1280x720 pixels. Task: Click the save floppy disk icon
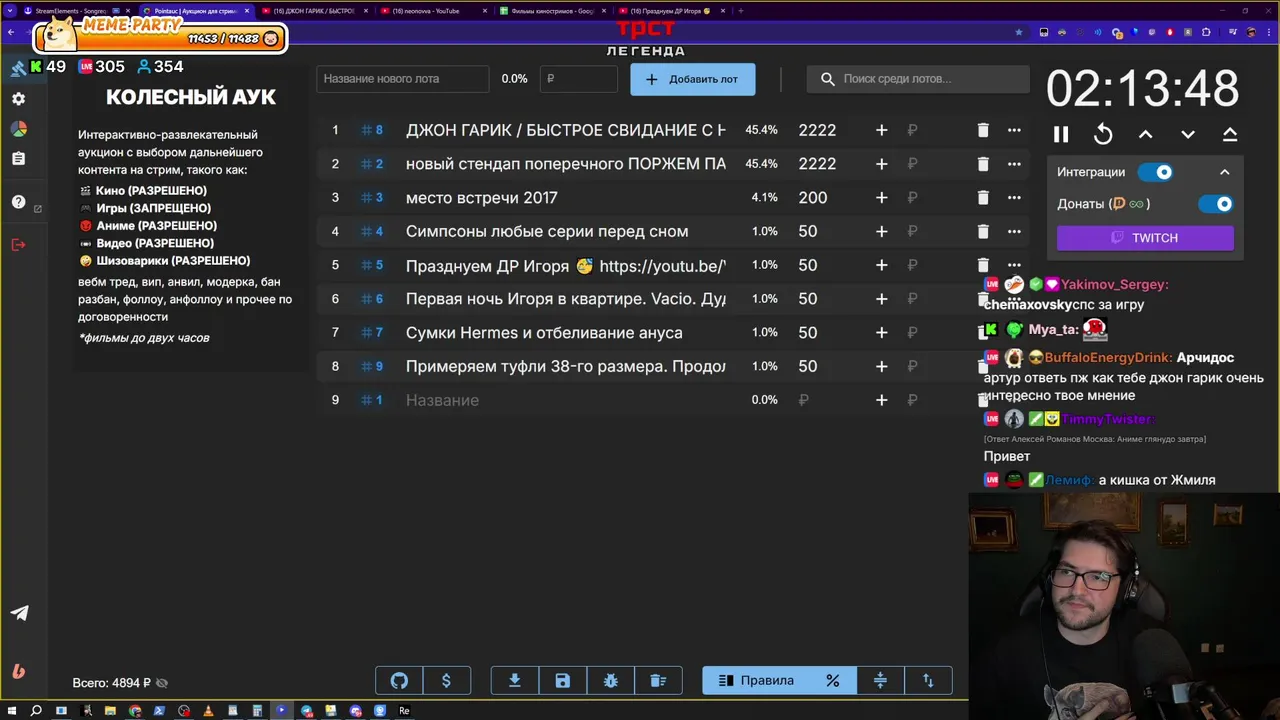click(x=562, y=681)
